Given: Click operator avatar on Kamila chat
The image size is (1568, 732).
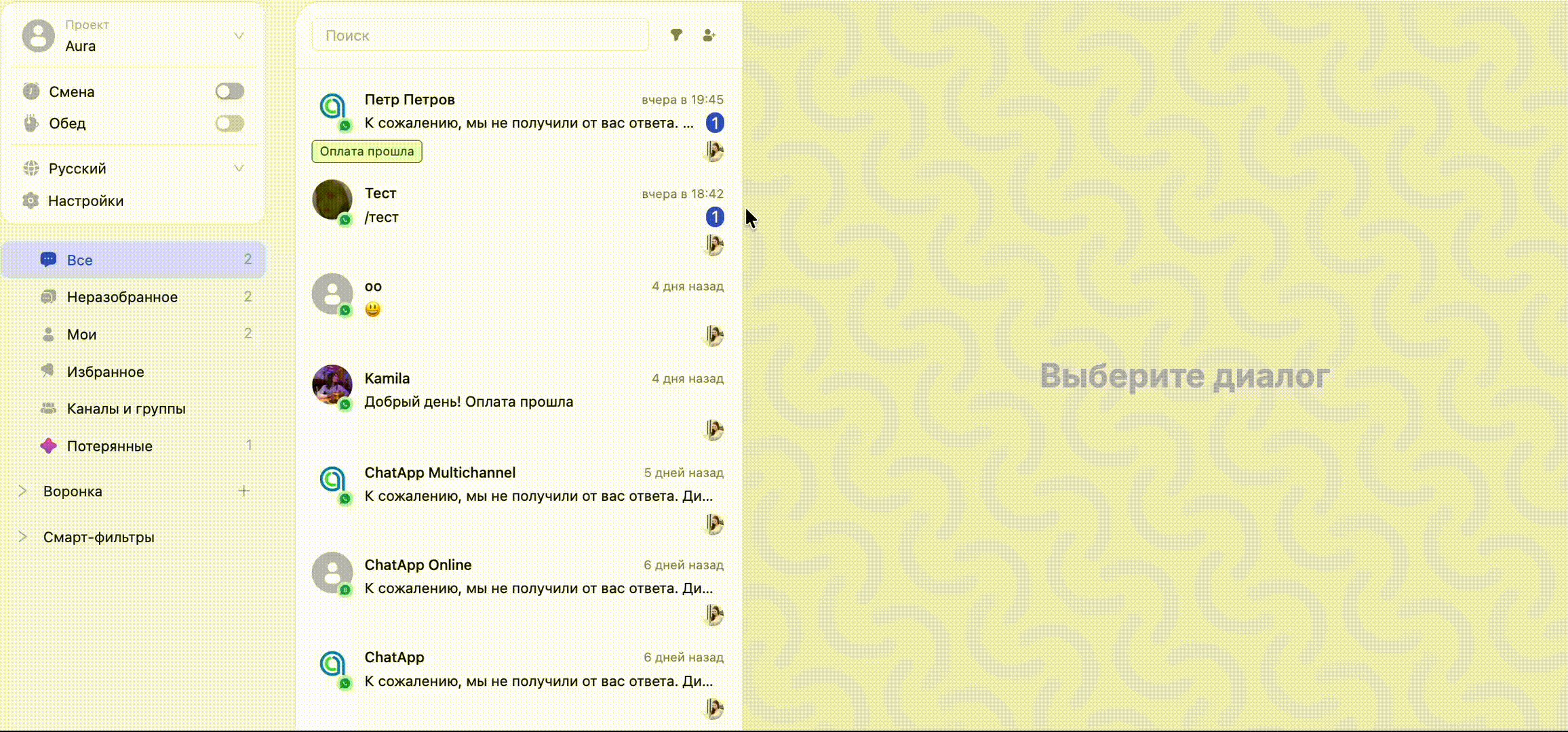Looking at the screenshot, I should point(713,429).
